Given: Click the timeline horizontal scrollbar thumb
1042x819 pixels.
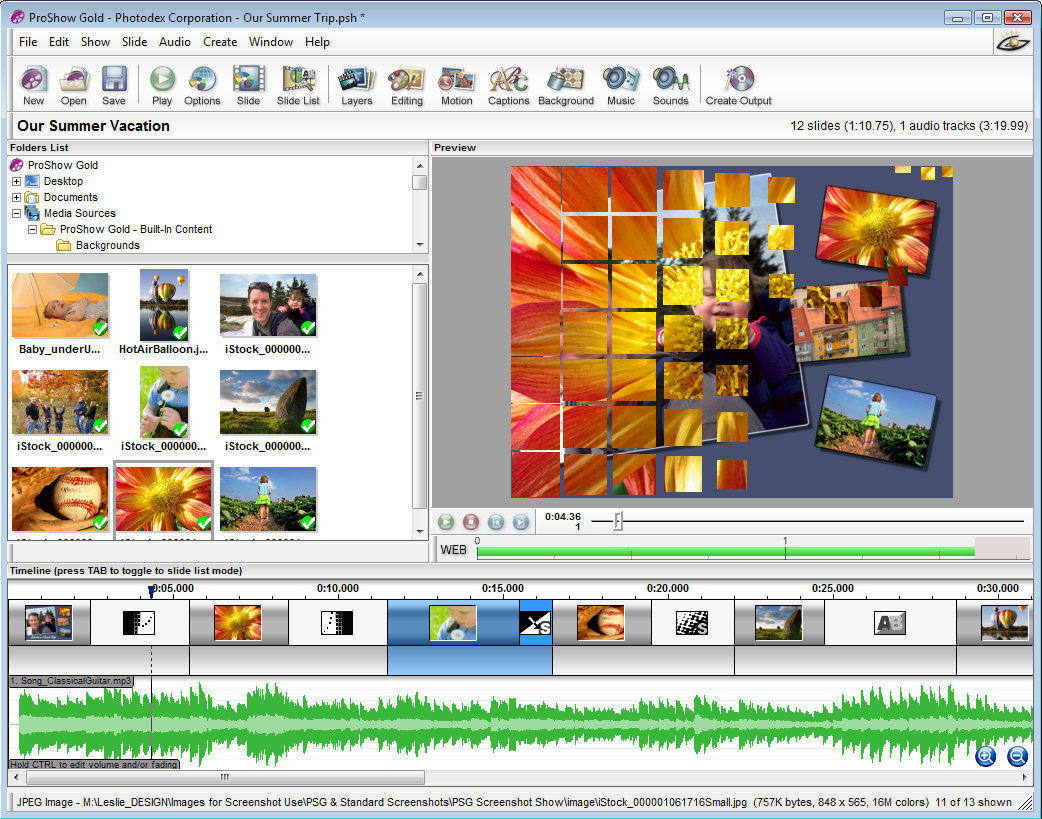Looking at the screenshot, I should 225,777.
